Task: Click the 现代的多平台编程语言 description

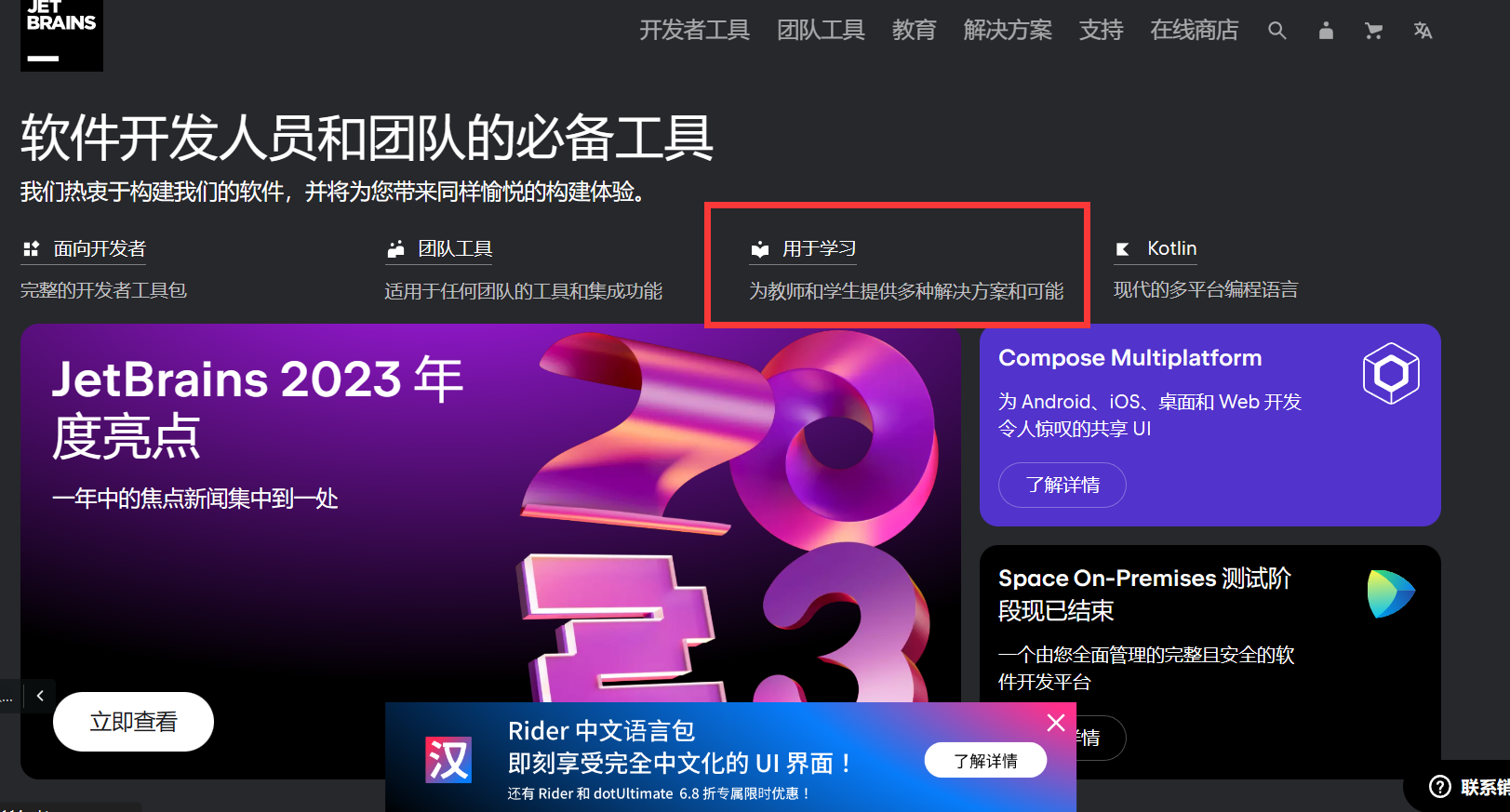Action: click(x=1205, y=289)
